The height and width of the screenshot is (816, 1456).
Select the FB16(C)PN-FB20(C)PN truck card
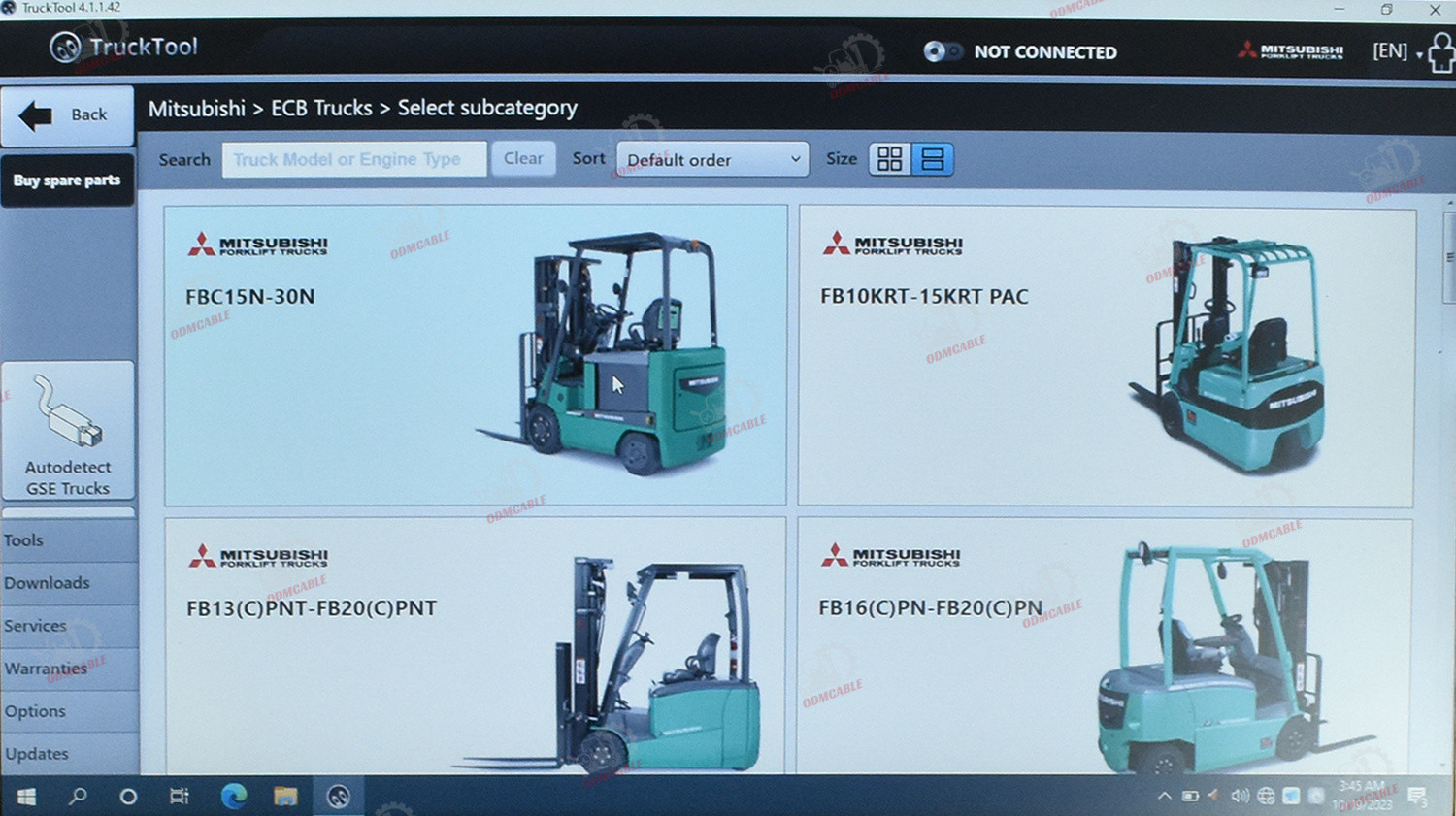[1106, 646]
